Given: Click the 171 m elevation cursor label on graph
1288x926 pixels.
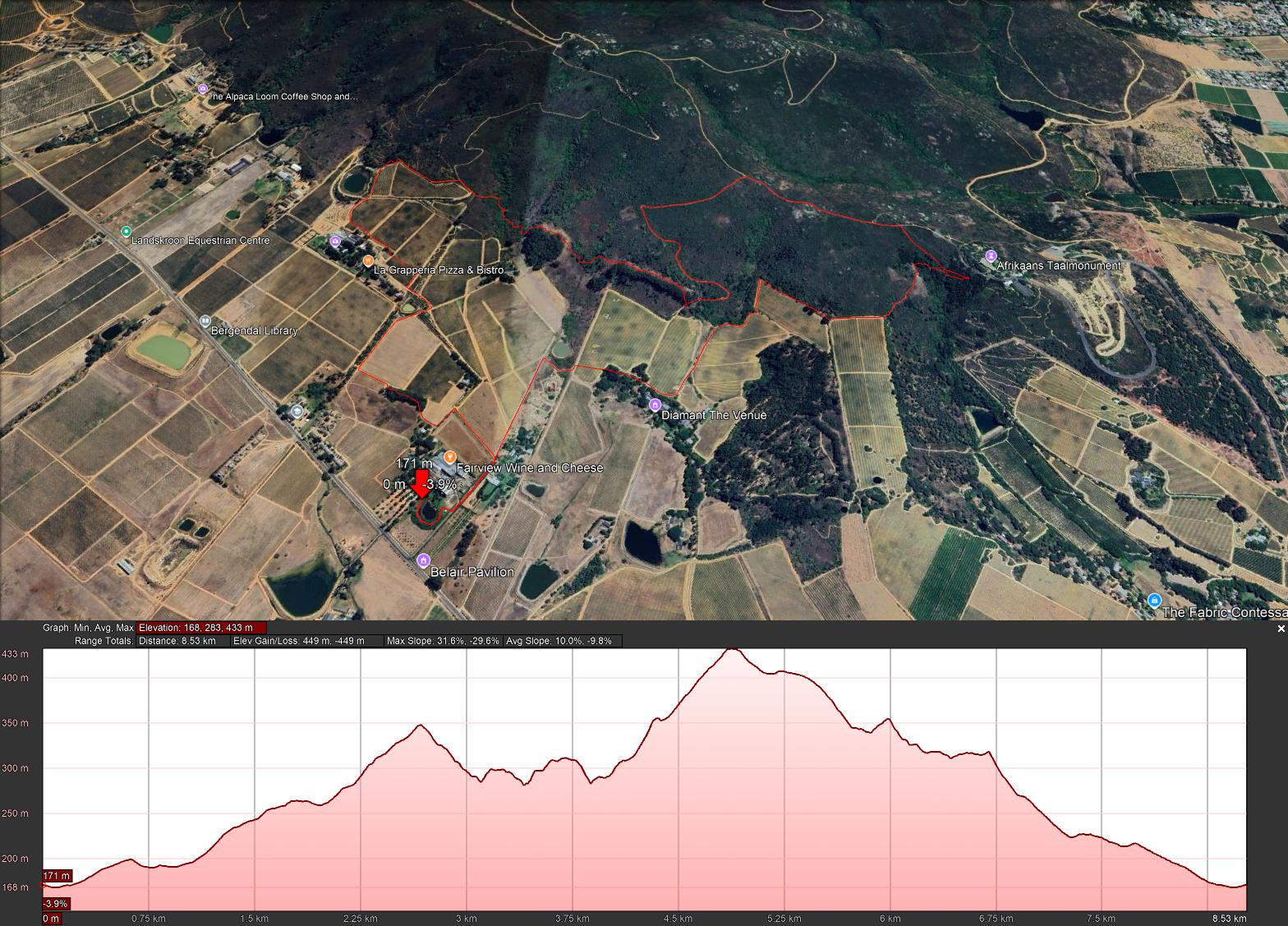Looking at the screenshot, I should pos(57,876).
